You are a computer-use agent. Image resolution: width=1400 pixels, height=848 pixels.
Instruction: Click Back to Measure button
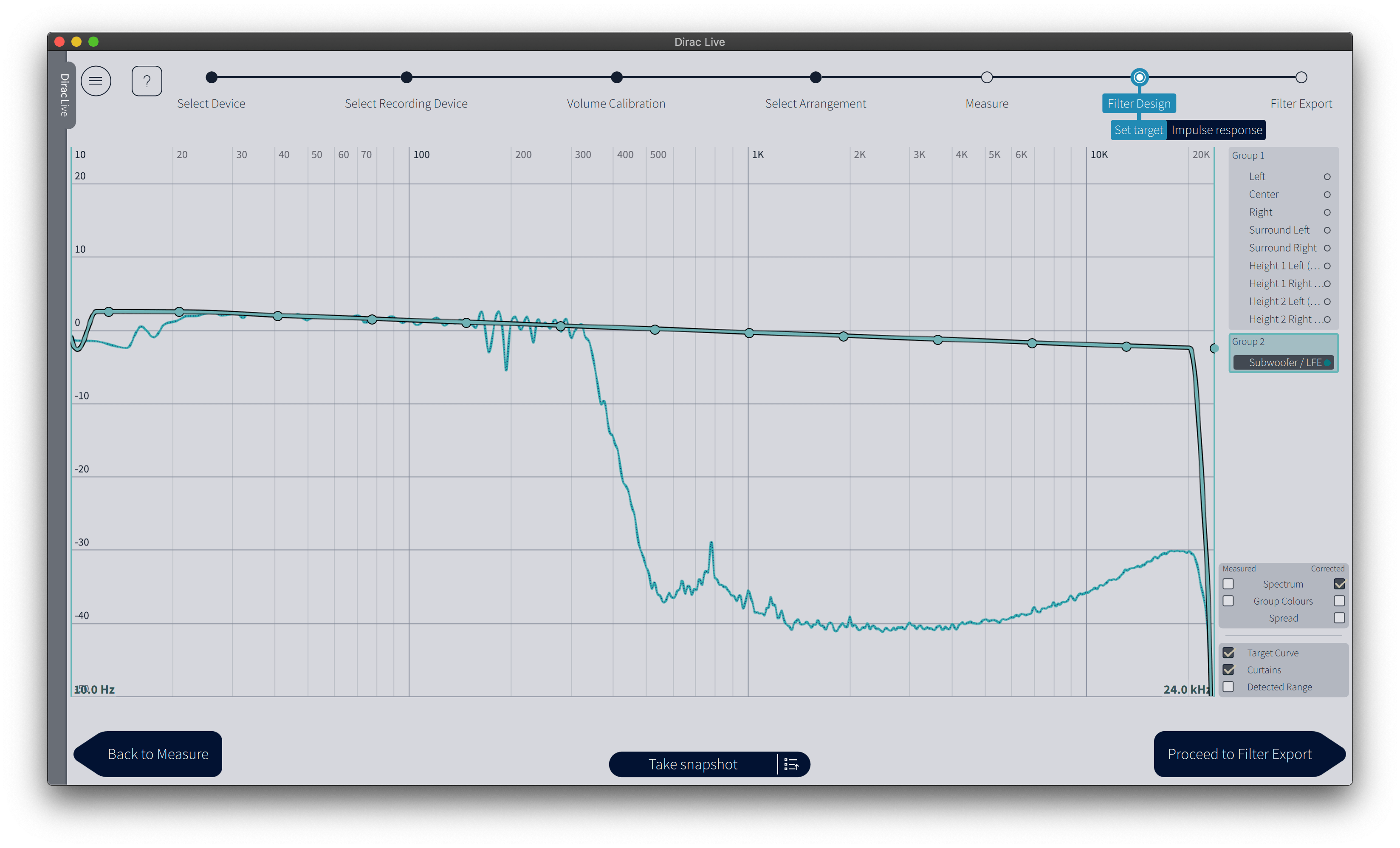point(148,754)
